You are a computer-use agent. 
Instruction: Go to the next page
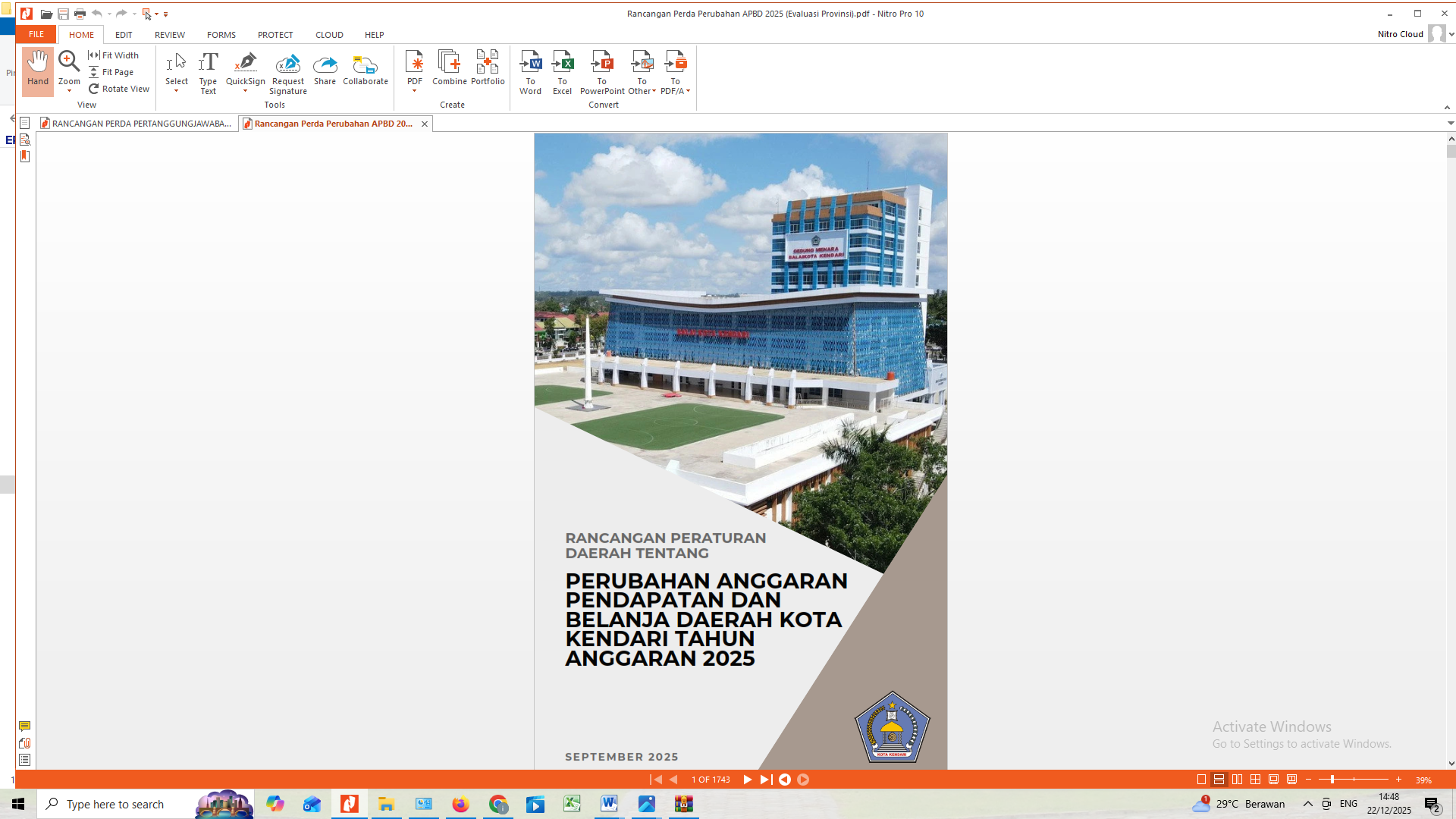[x=747, y=780]
